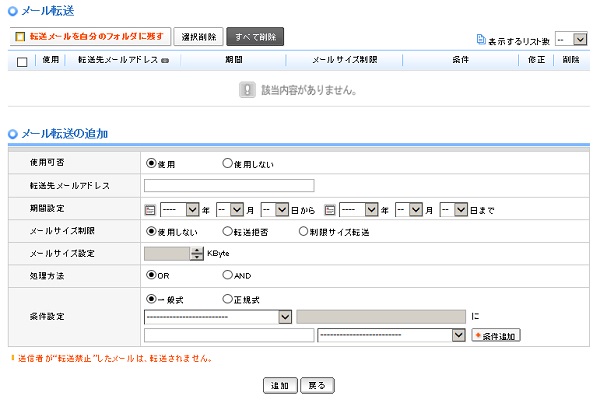
Task: Open the 表示するリスト数 dropdown
Action: [572, 38]
